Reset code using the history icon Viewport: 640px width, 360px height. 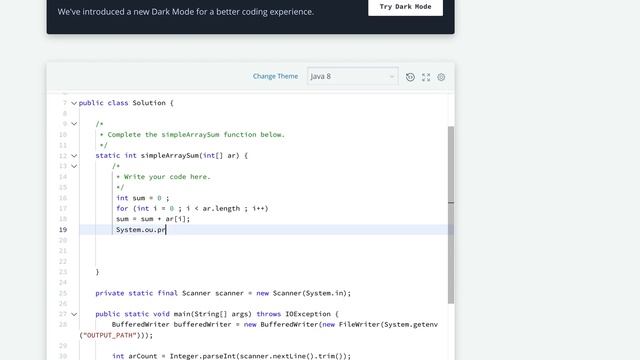click(x=410, y=77)
